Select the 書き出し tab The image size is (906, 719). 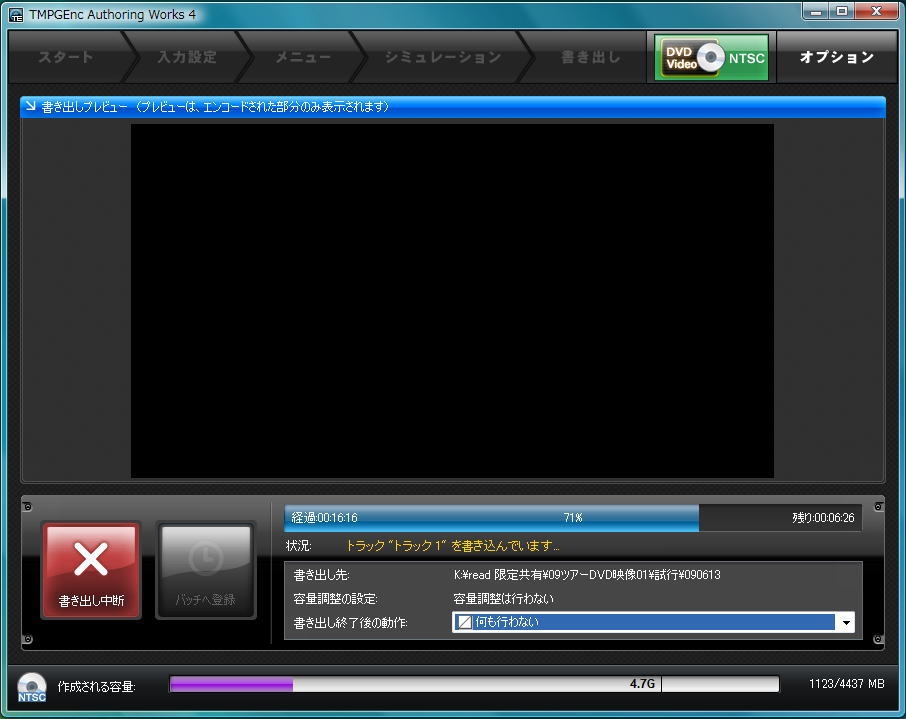coord(589,57)
